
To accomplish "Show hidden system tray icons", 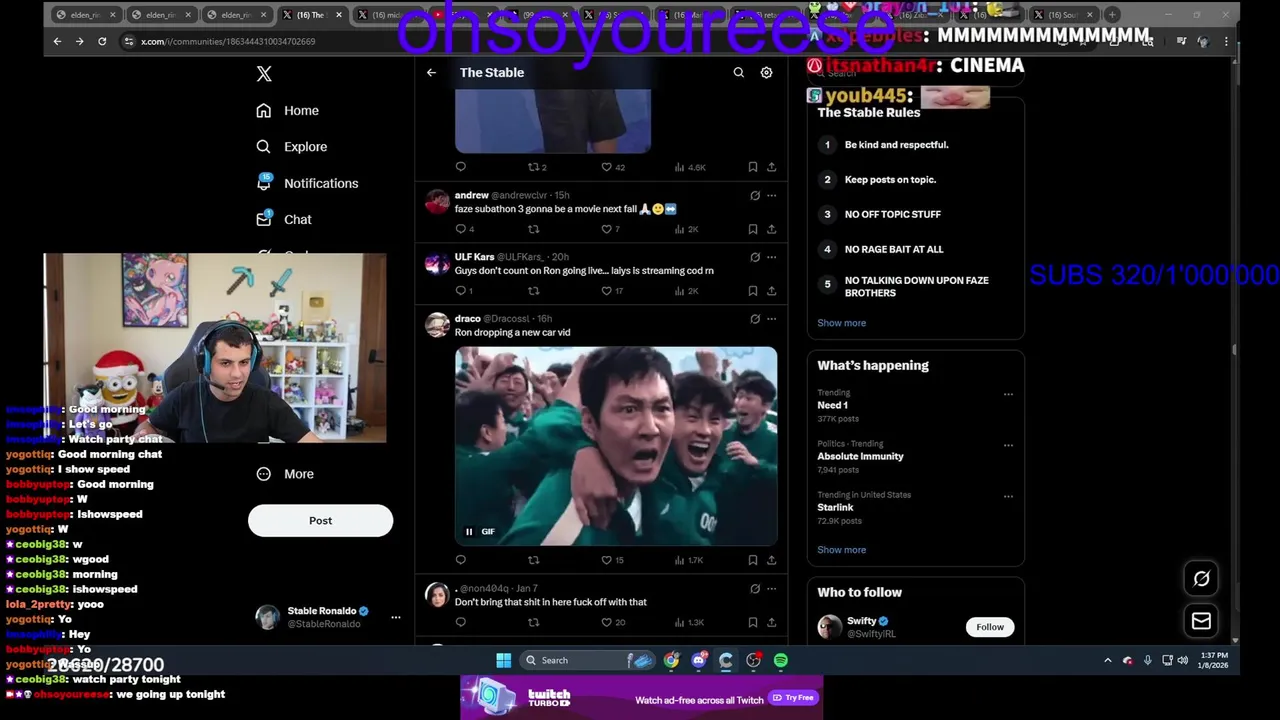I will pos(1107,660).
